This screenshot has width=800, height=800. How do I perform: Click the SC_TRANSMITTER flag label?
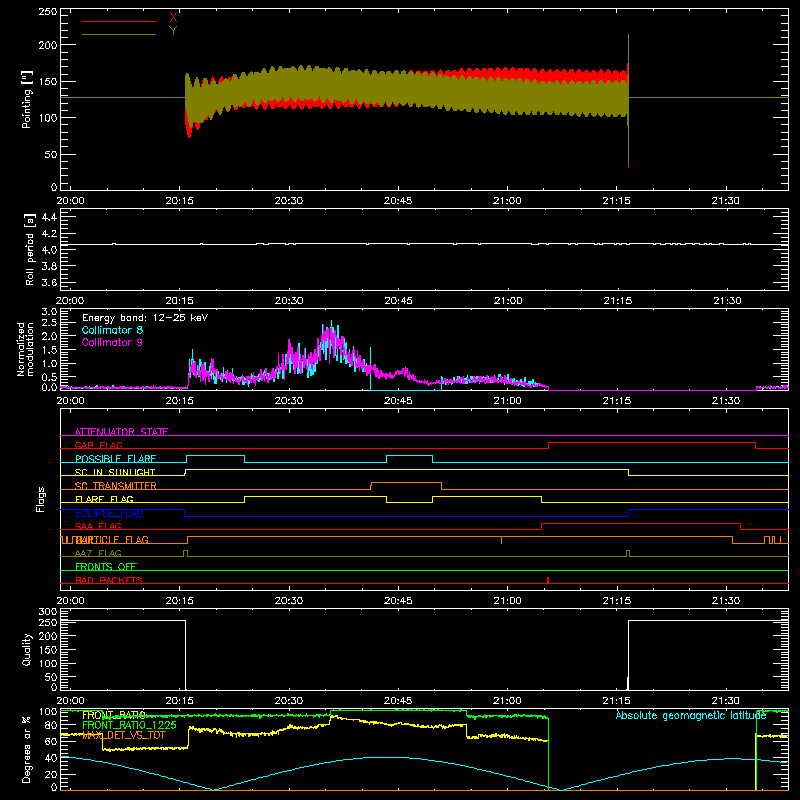116,486
